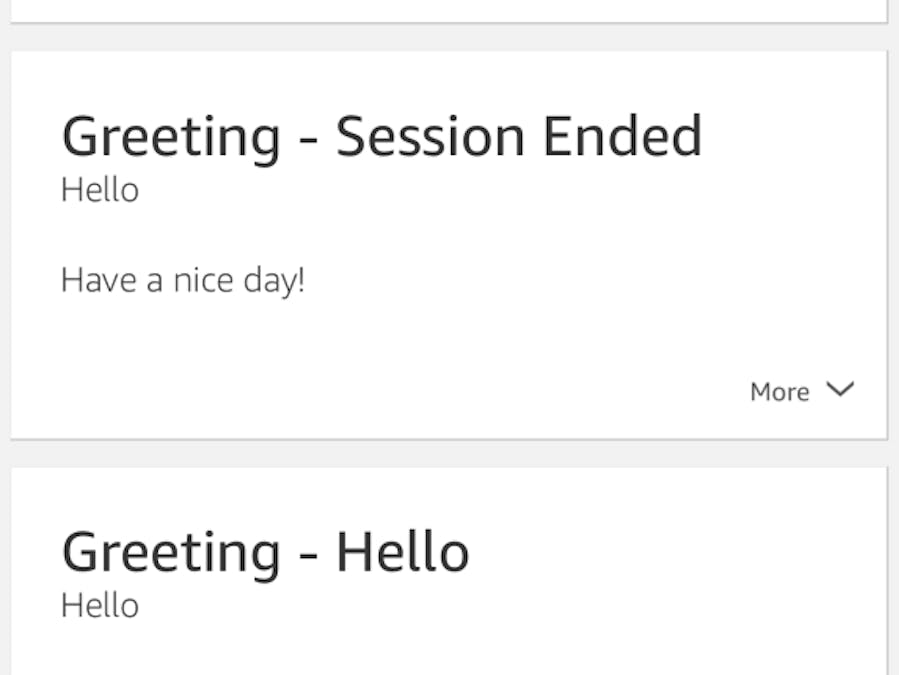
Task: Select the Greeting - Session Ended card title
Action: [383, 135]
